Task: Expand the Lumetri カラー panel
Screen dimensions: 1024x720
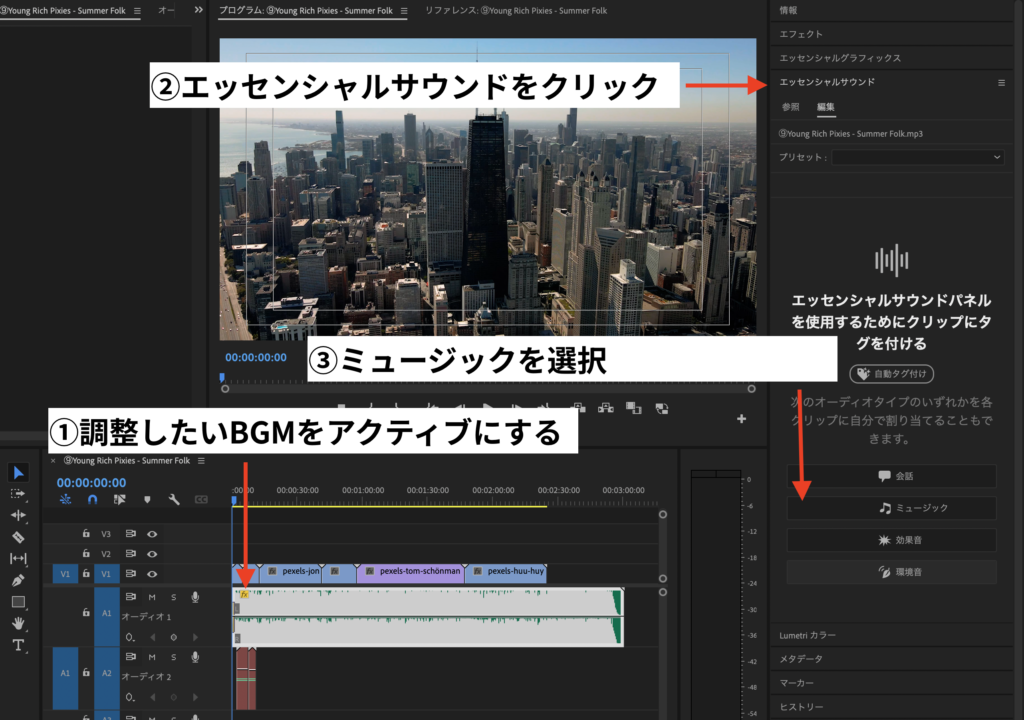Action: (808, 635)
